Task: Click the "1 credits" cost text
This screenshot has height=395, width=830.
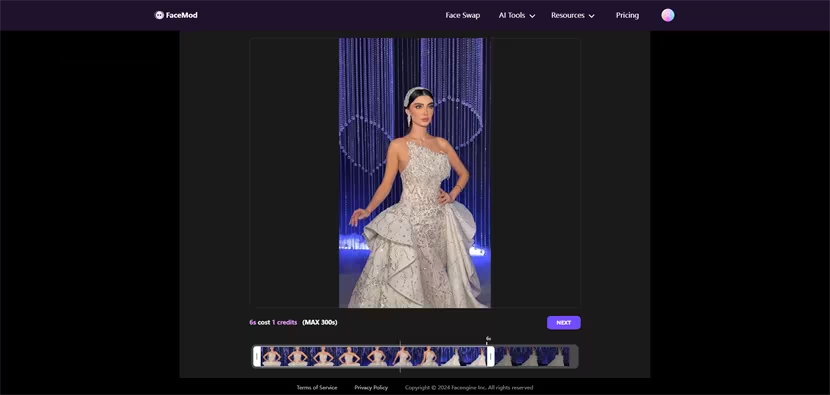Action: [284, 322]
